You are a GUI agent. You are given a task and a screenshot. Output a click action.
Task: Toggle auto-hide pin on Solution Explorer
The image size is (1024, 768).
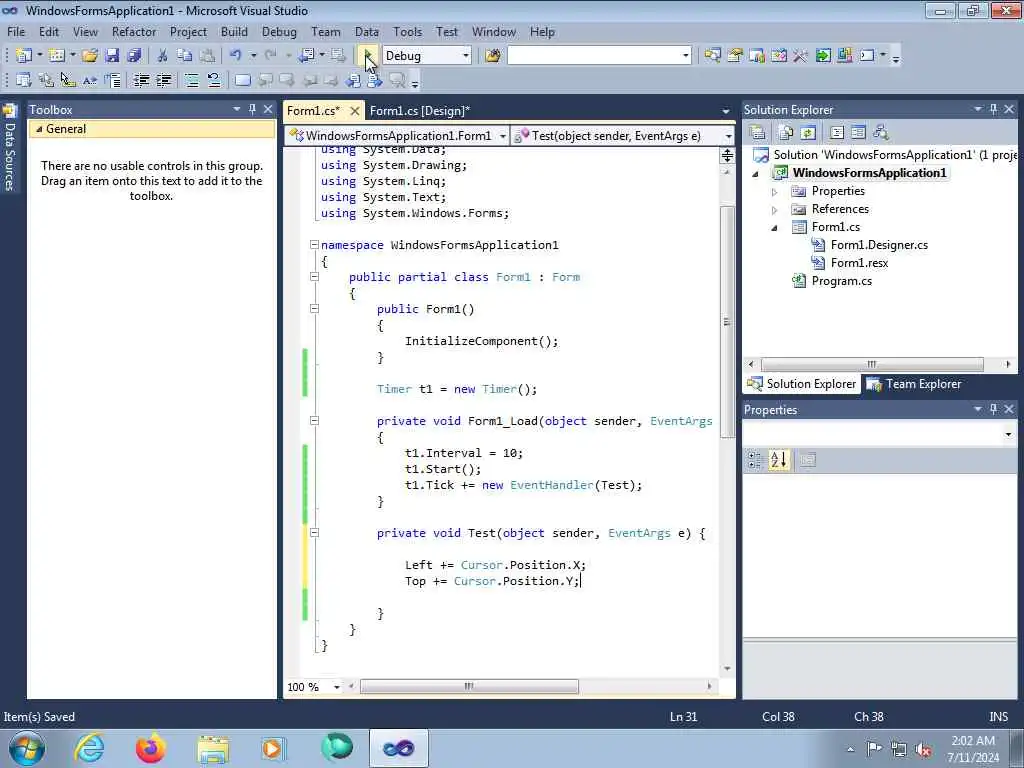point(993,109)
